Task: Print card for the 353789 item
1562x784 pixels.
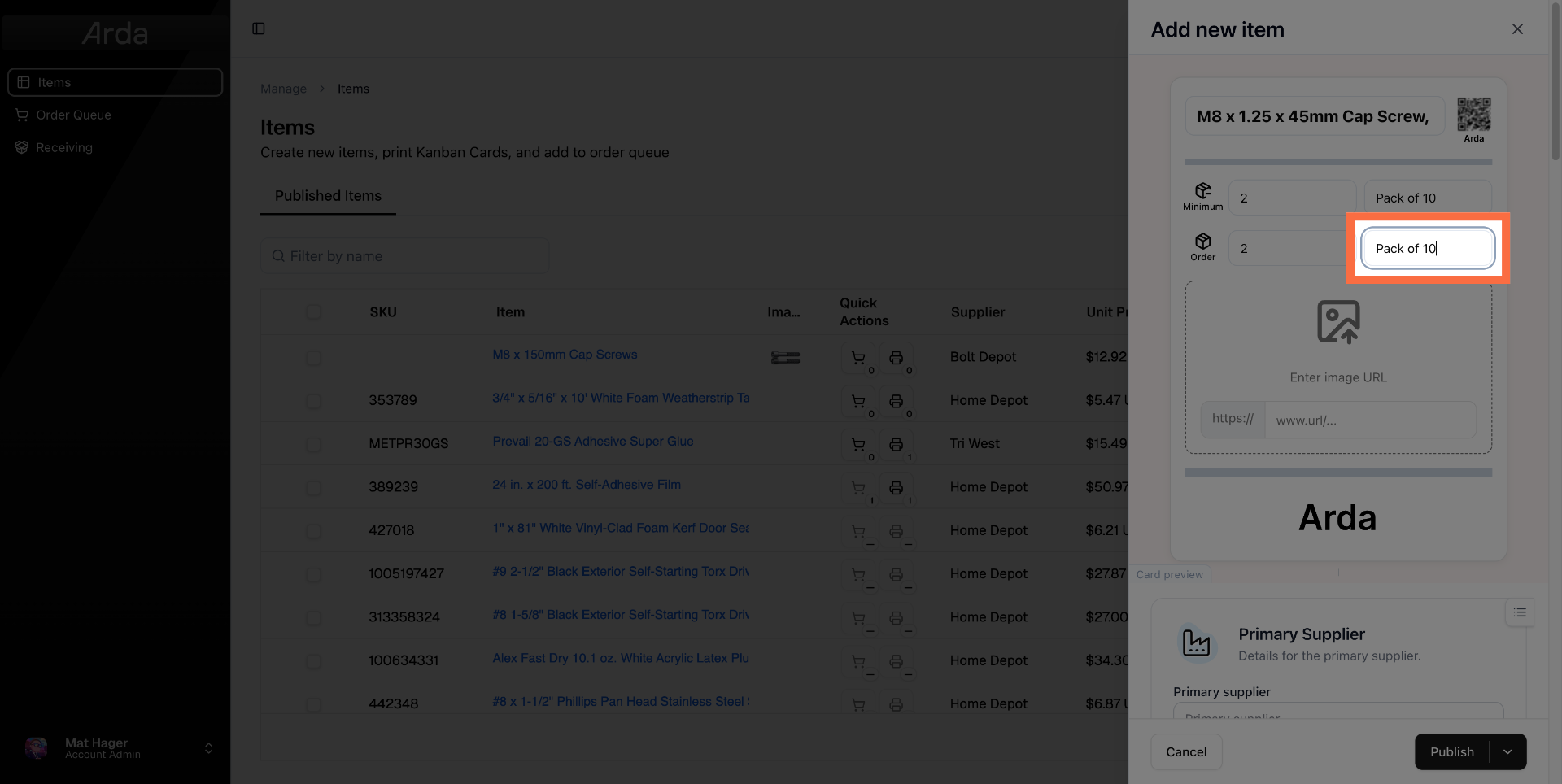Action: tap(896, 401)
